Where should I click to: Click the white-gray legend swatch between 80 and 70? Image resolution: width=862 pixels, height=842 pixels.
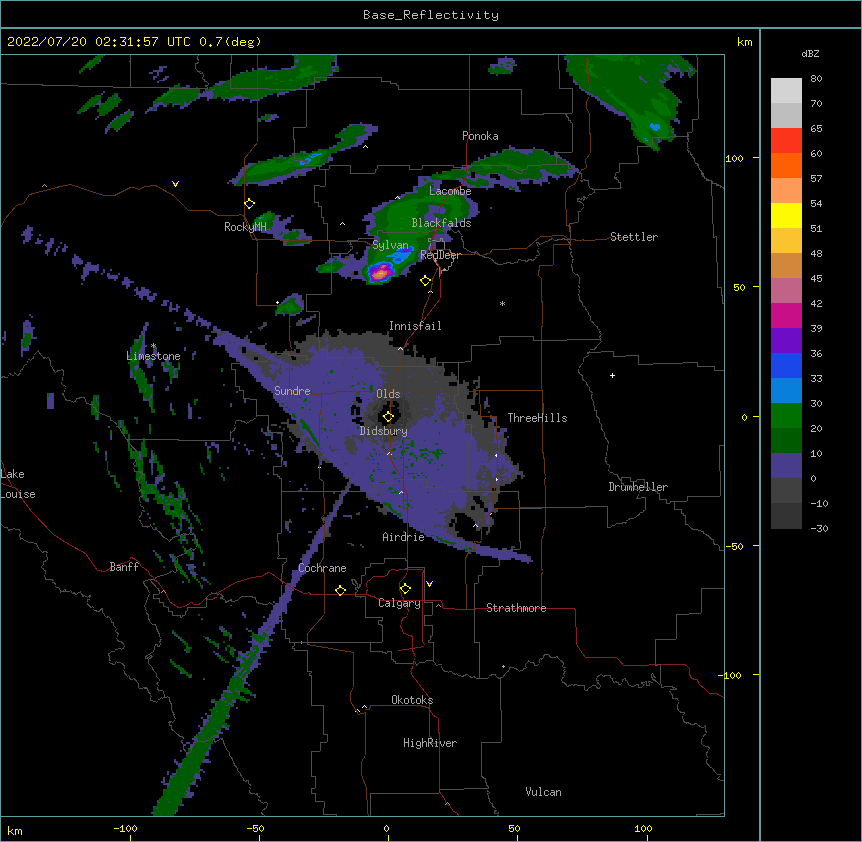click(786, 91)
